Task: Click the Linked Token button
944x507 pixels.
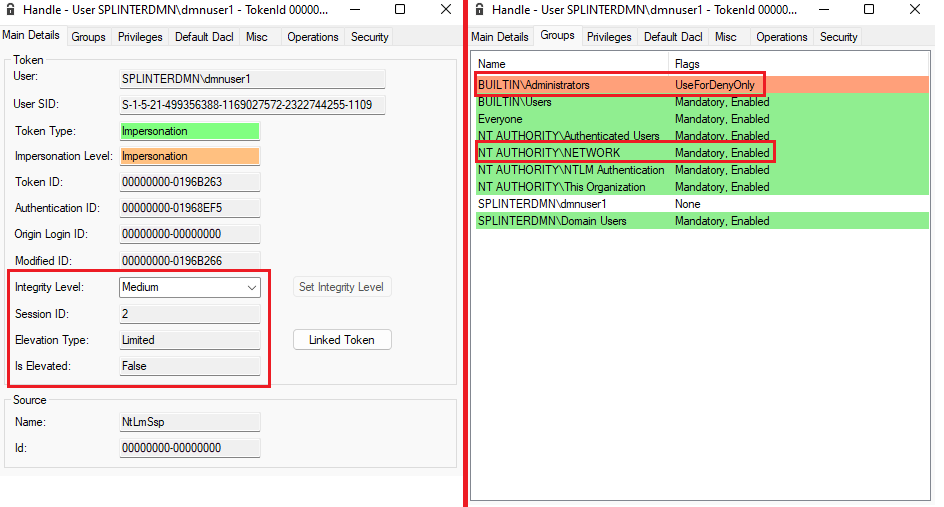Action: coord(342,340)
